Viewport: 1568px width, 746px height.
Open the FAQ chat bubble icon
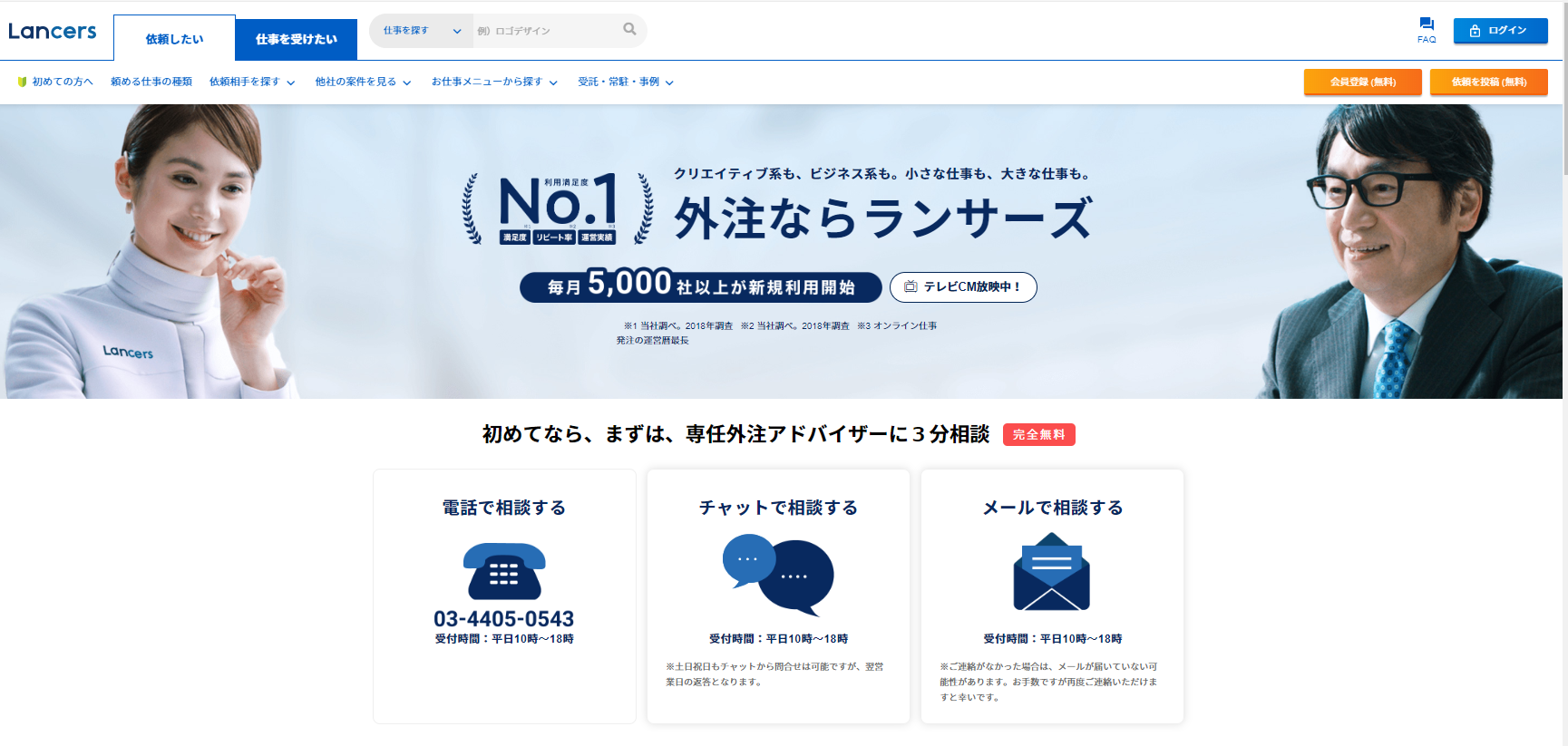(1427, 24)
